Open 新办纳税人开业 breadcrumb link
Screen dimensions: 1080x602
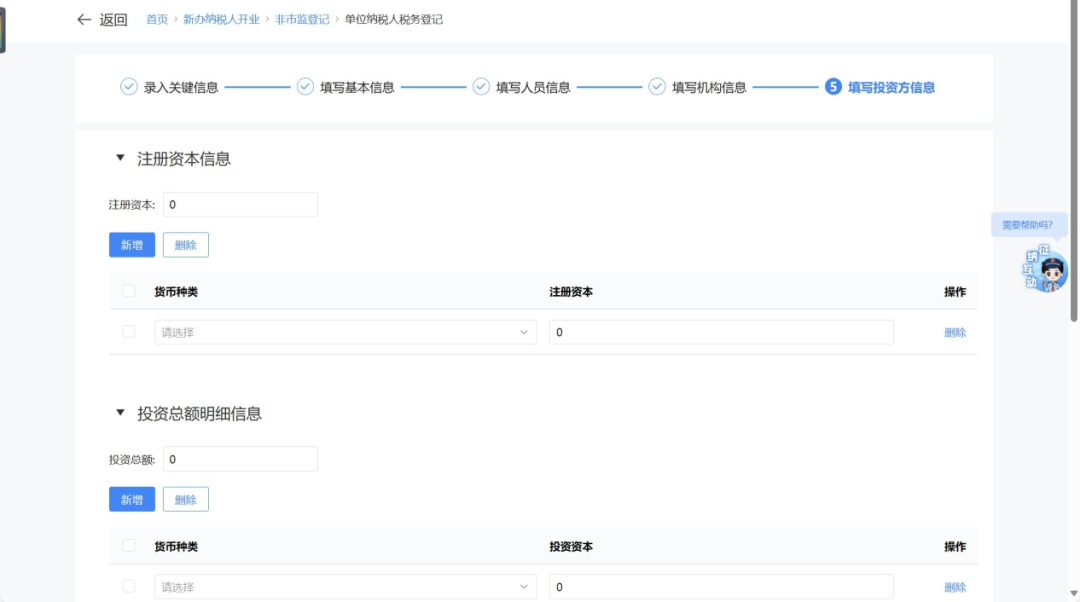pyautogui.click(x=221, y=19)
